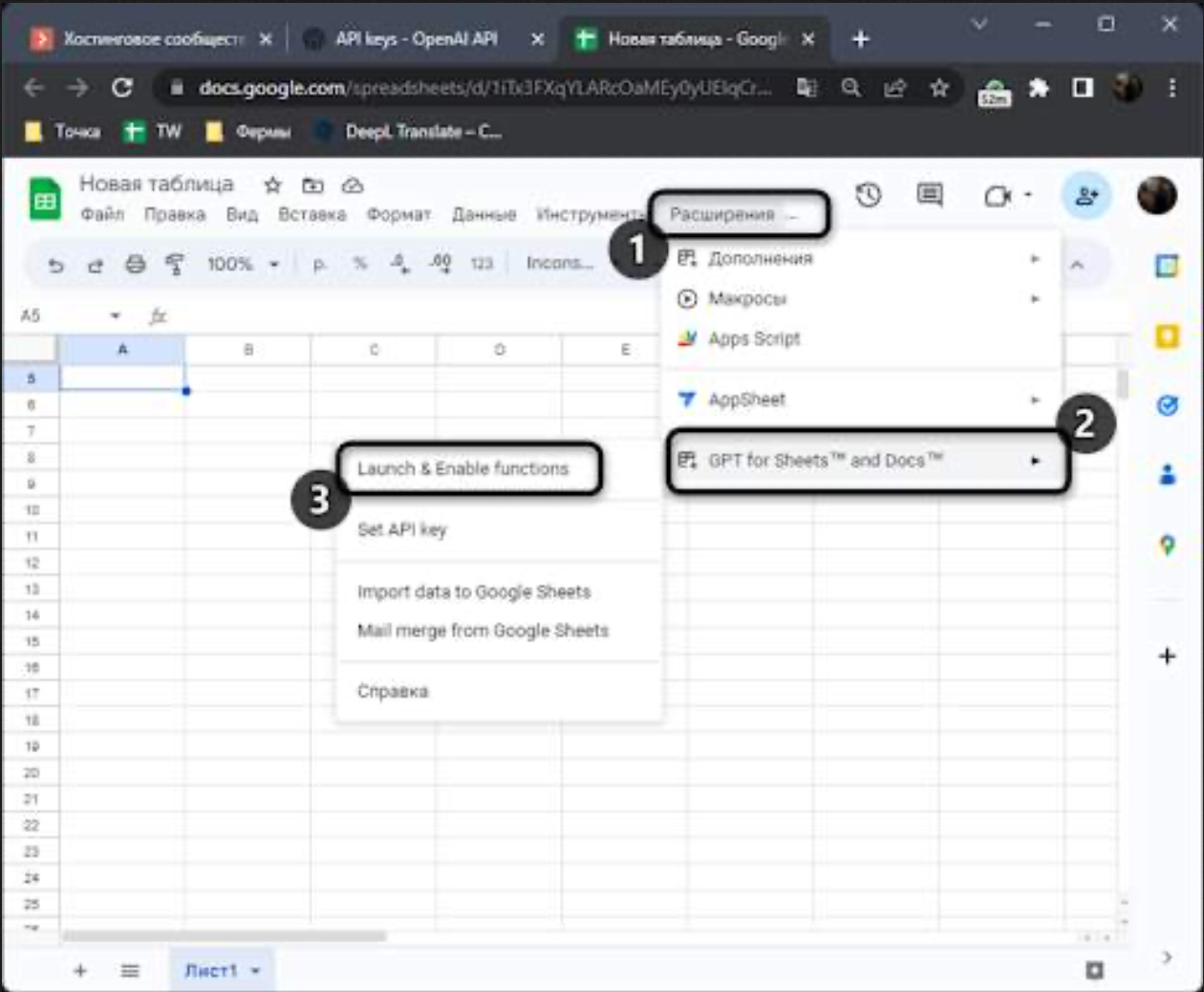Select row 10 header
Viewport: 1204px width, 992px height.
pyautogui.click(x=32, y=509)
